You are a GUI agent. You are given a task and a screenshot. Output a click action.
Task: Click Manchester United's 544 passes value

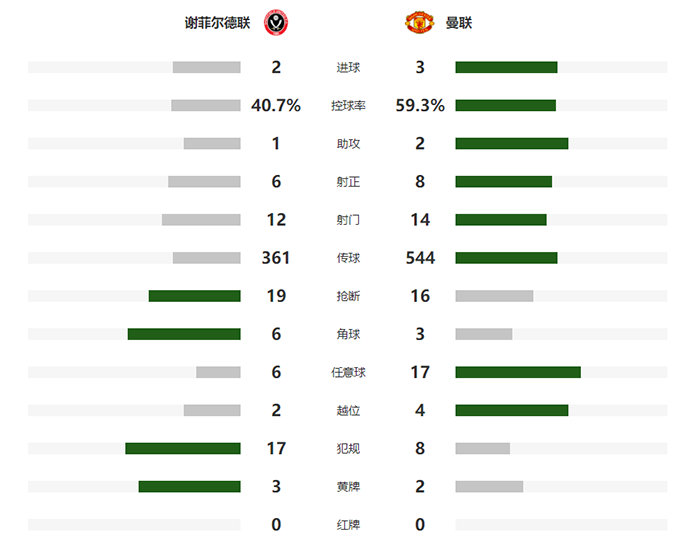[x=420, y=258]
